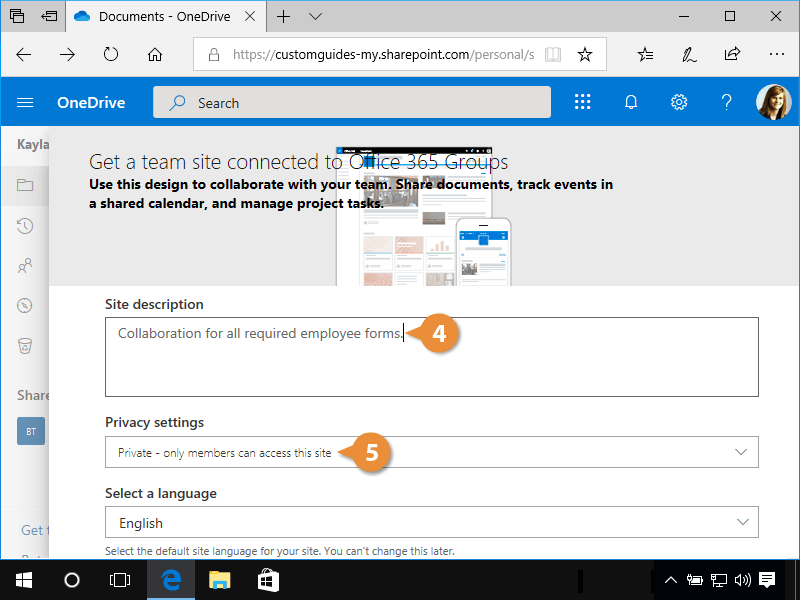
Task: Click the Site description text box
Action: click(x=432, y=357)
